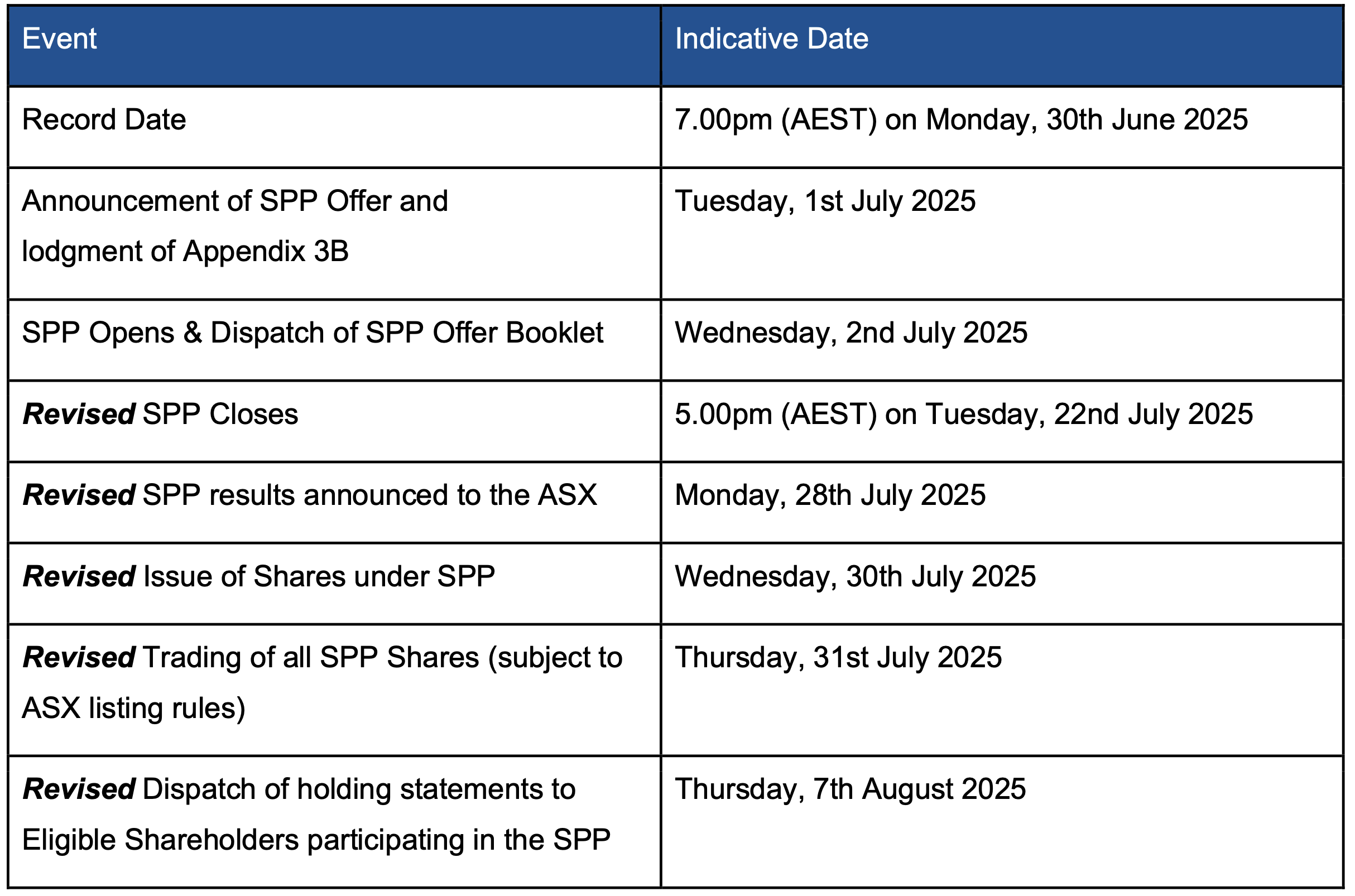The height and width of the screenshot is (896, 1355).
Task: Select Announcement of SPP Offer cell
Action: point(334,234)
